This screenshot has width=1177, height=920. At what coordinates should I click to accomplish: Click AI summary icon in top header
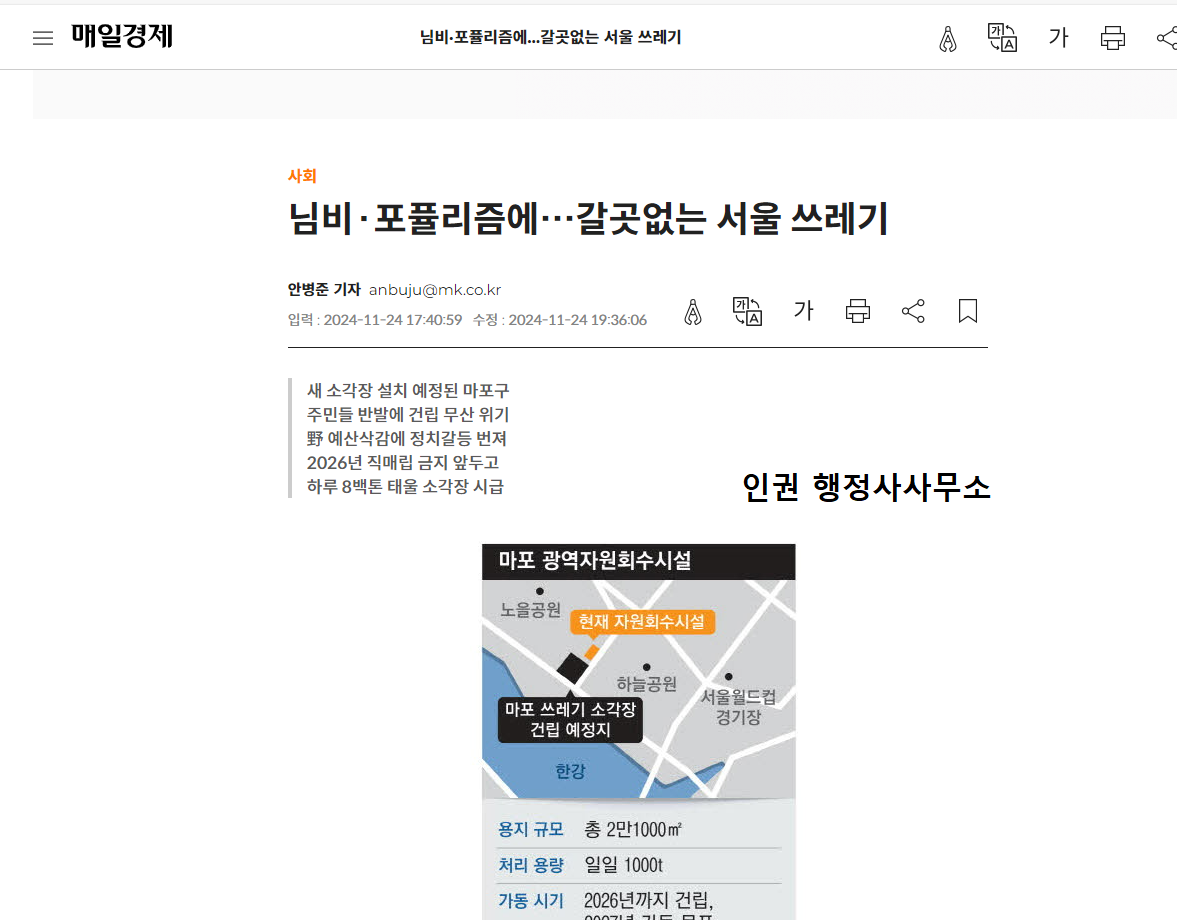tap(948, 38)
